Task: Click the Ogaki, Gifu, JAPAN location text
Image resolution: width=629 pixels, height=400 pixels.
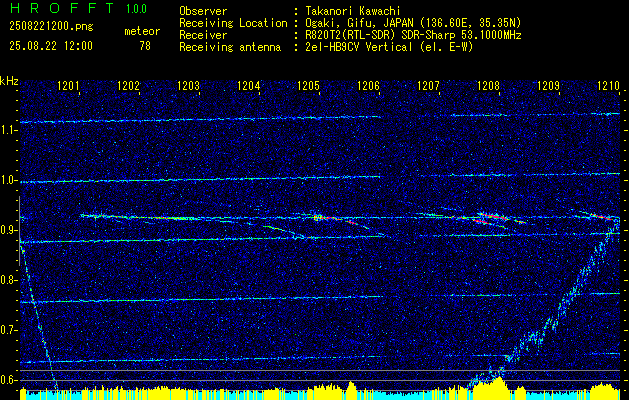Action: (x=413, y=23)
